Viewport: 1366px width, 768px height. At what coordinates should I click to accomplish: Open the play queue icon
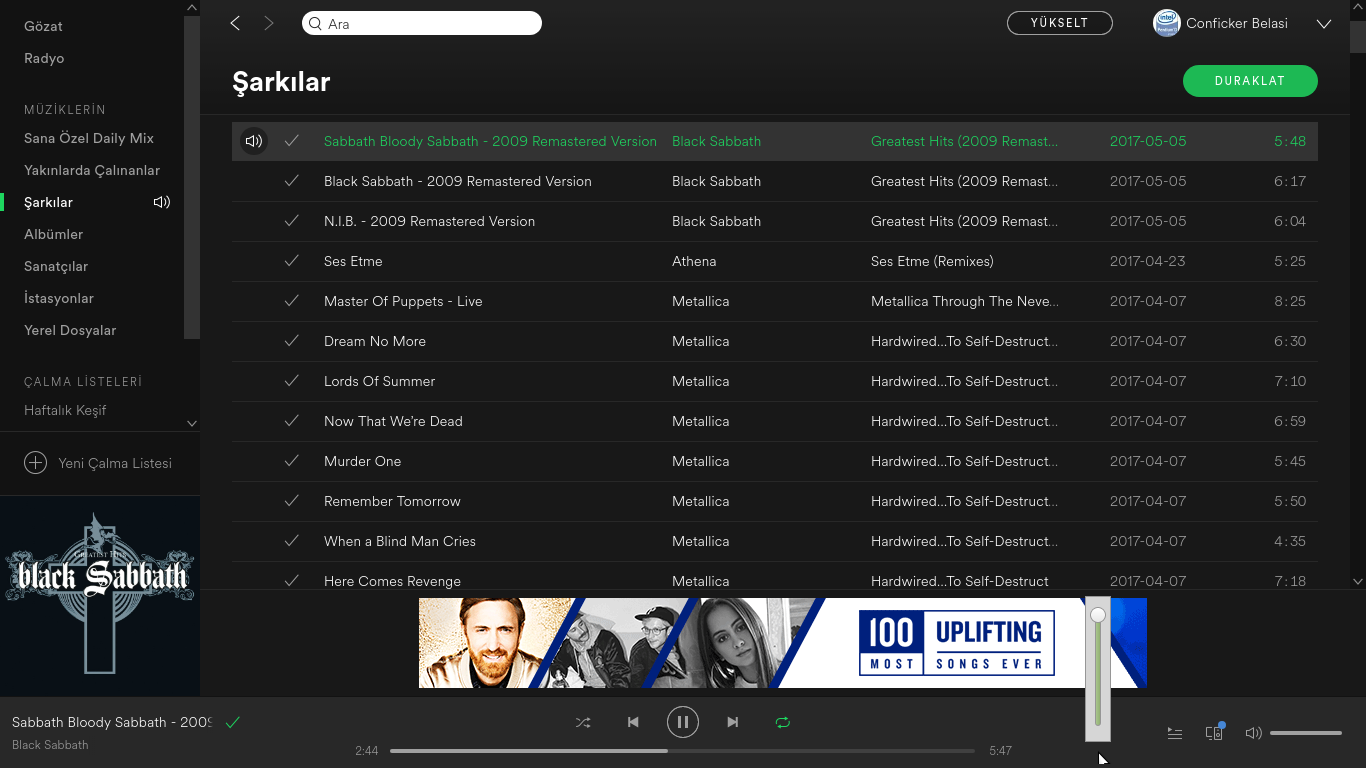[1175, 733]
